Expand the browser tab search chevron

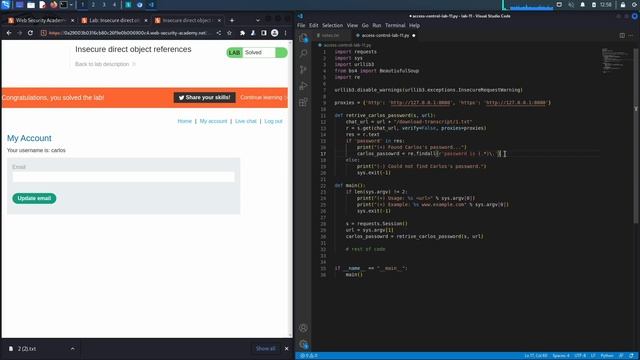[x=258, y=20]
